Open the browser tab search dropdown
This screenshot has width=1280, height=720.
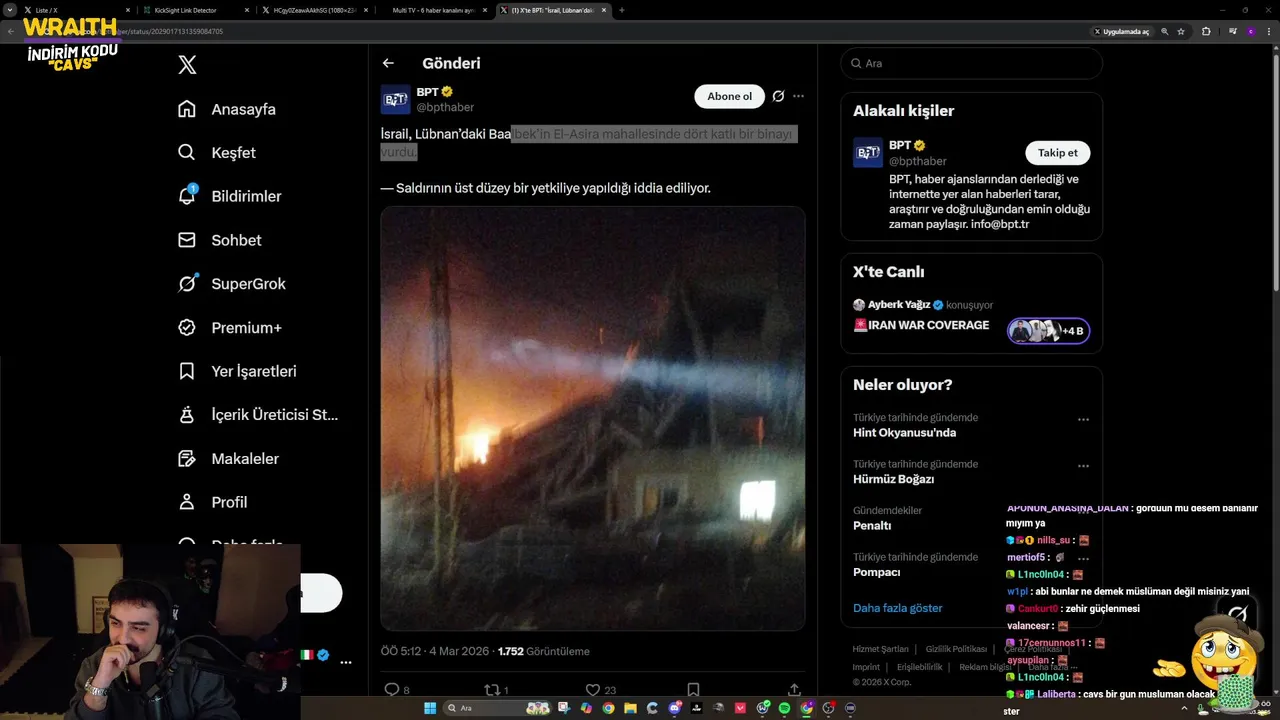[x=10, y=10]
